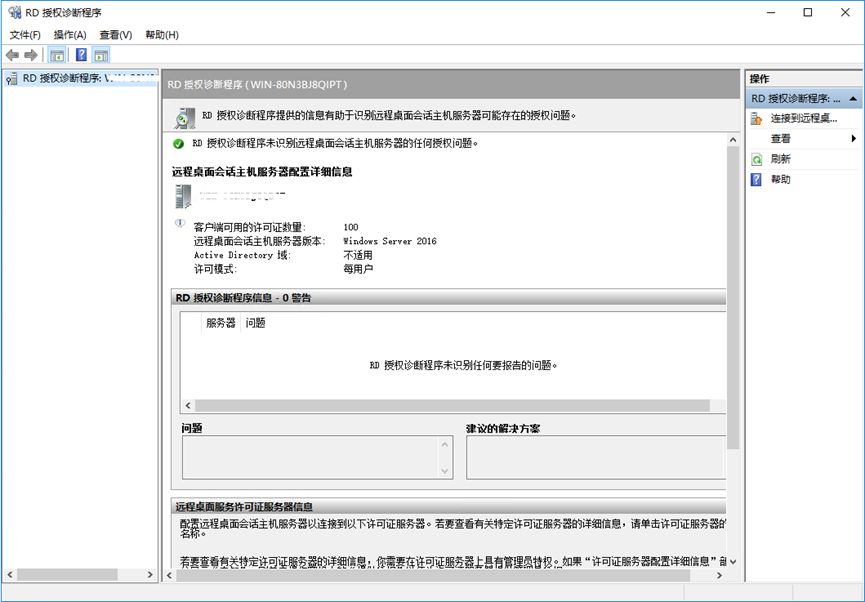865x602 pixels.
Task: Collapse the RD 授权诊断程序 actions group
Action: coord(853,96)
